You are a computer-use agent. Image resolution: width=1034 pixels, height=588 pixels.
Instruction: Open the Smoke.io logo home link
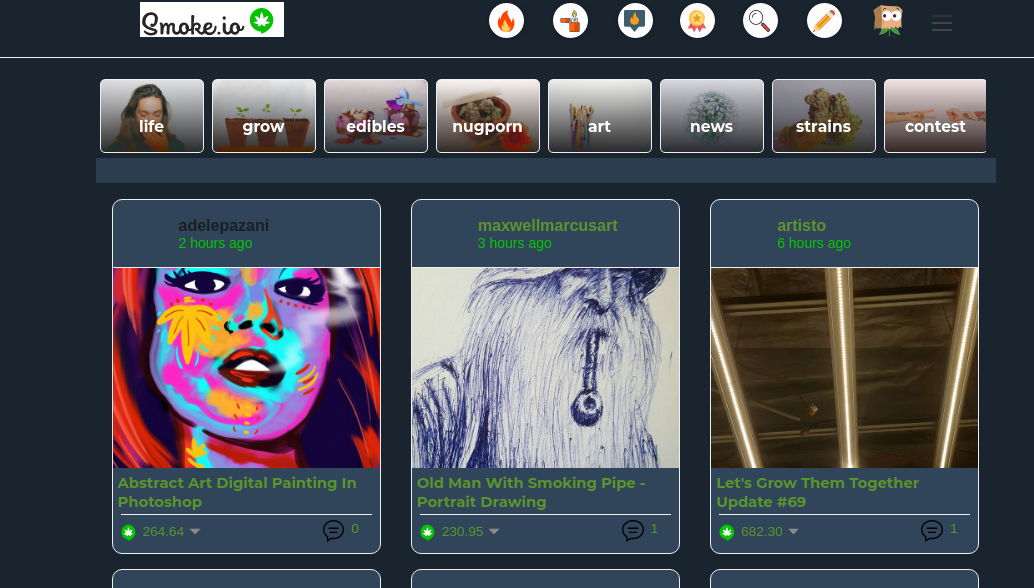212,20
